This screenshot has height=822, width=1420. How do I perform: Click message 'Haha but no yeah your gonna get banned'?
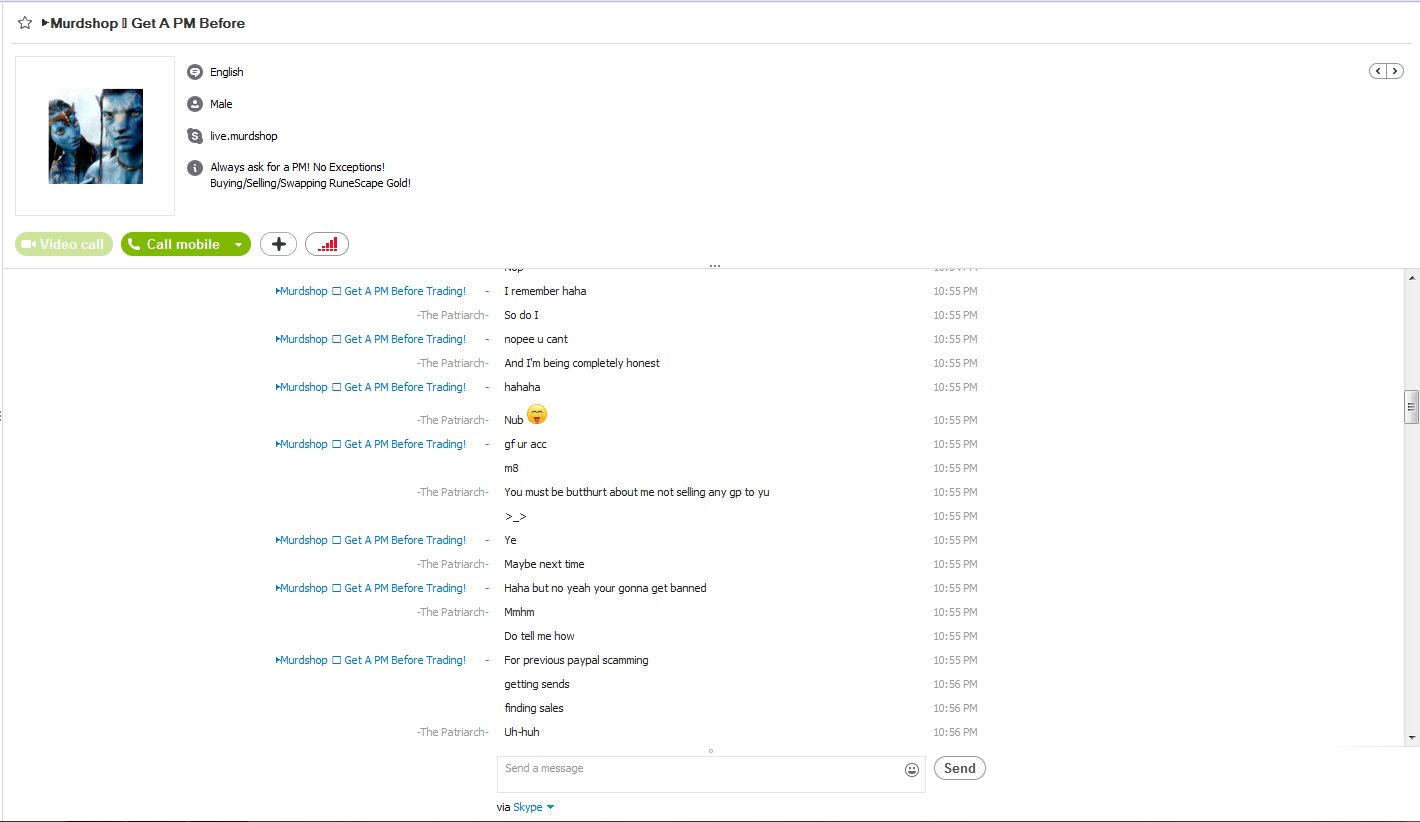tap(605, 588)
